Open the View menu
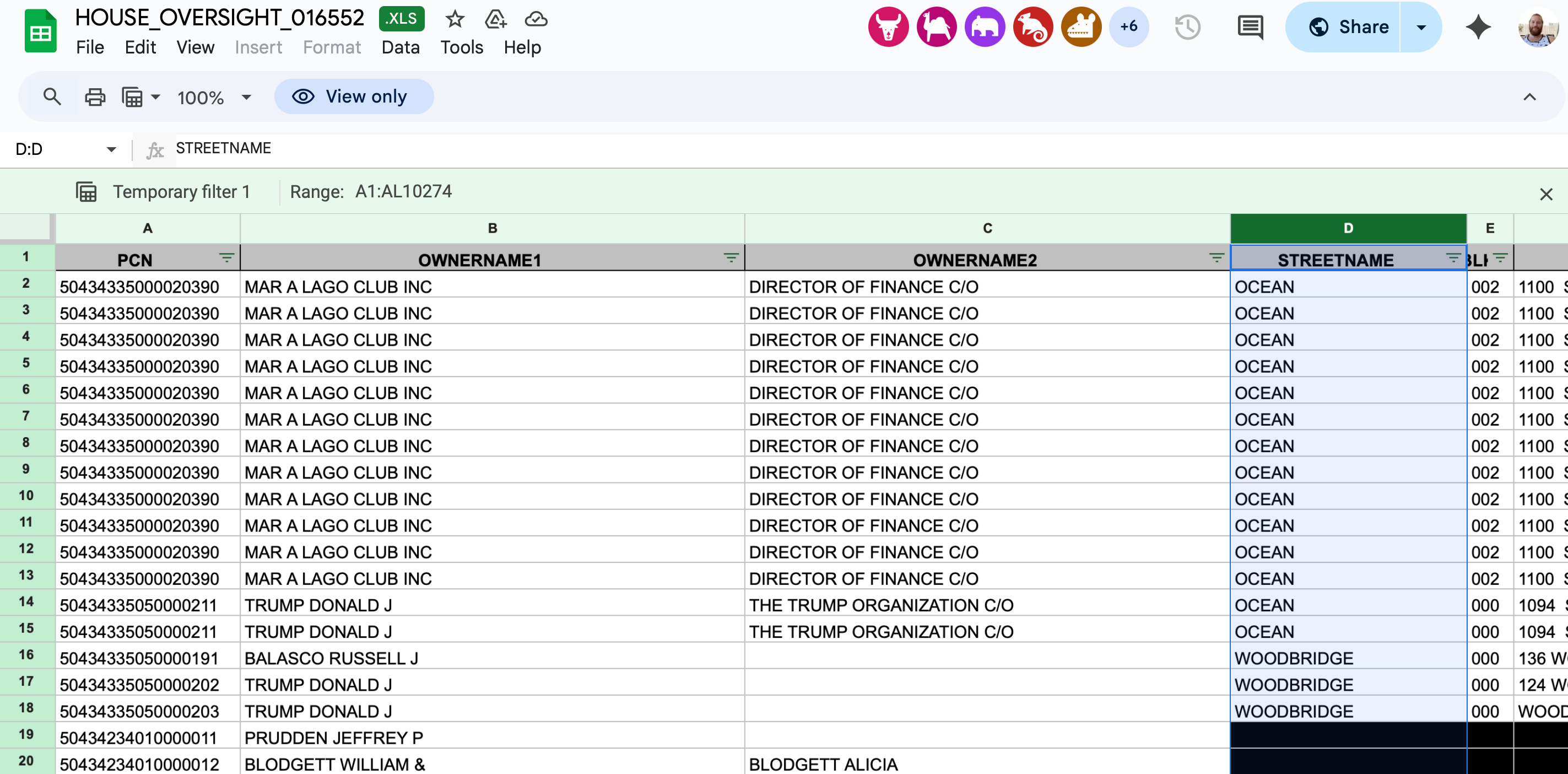 pos(196,47)
